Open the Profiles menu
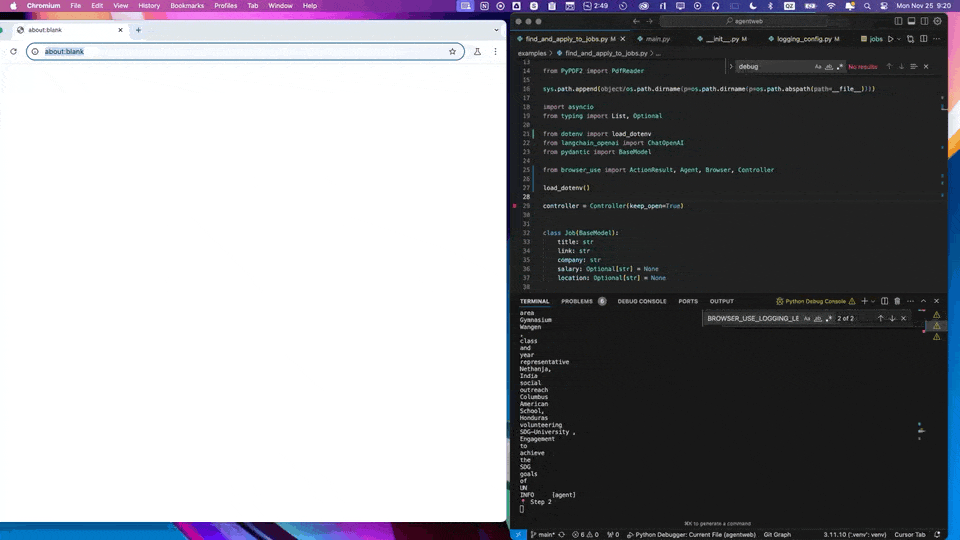Image resolution: width=960 pixels, height=540 pixels. coord(225,6)
